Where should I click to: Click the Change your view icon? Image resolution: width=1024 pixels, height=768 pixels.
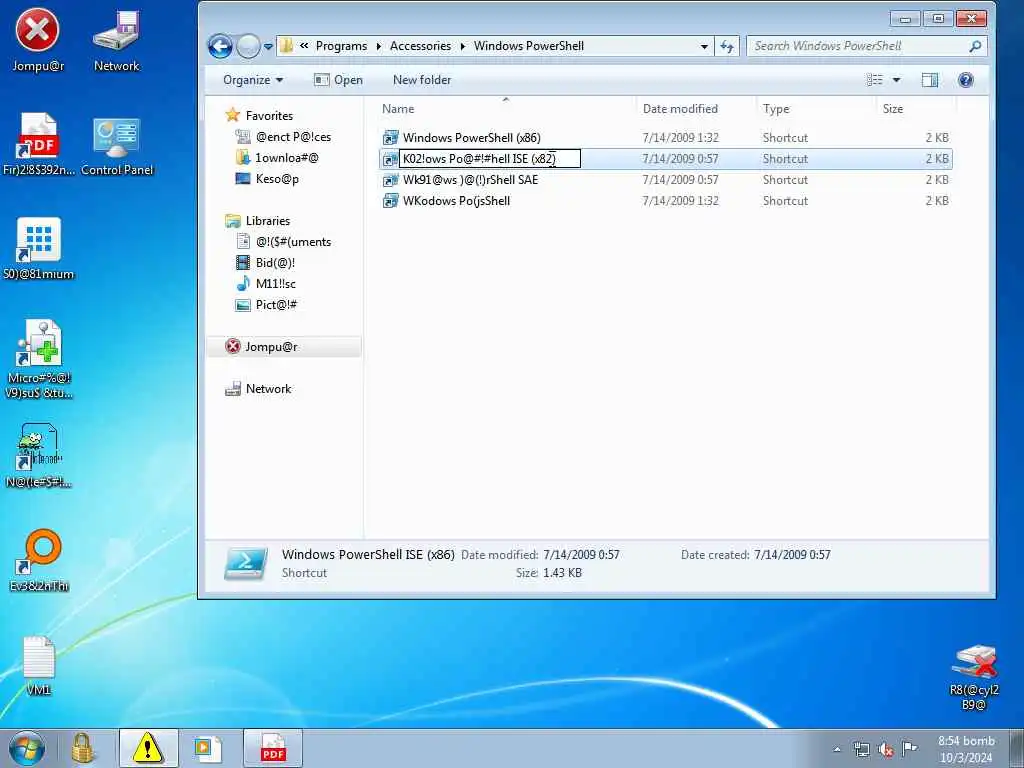point(874,80)
